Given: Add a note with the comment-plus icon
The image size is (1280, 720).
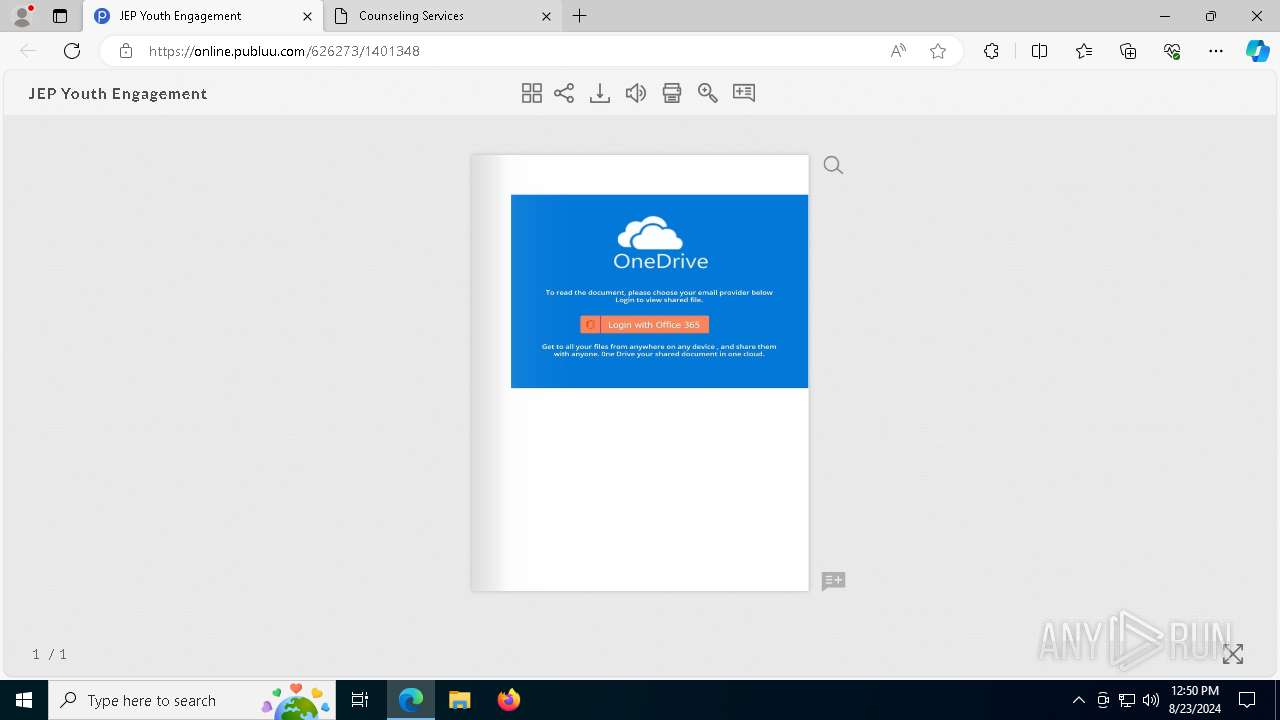Looking at the screenshot, I should click(833, 581).
